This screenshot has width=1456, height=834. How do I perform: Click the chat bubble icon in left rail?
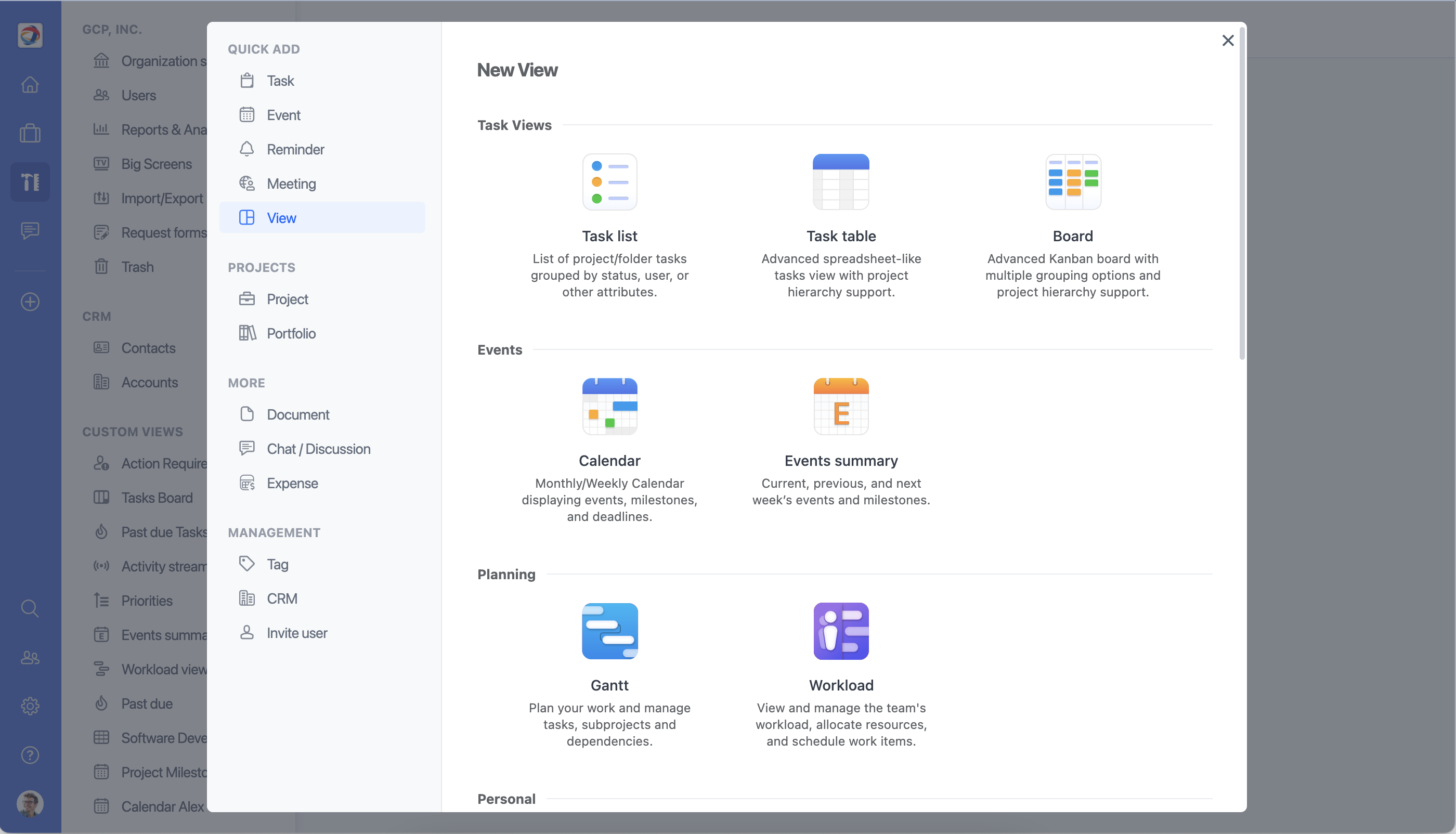point(30,230)
